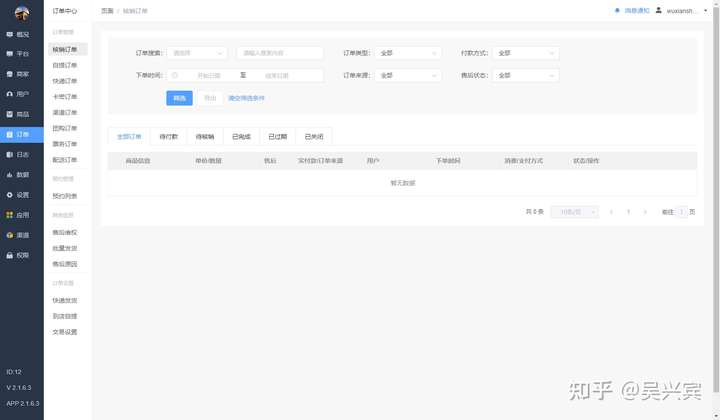Click the 页面 breadcrumb link
Viewport: 720px width, 420px height.
[x=107, y=11]
